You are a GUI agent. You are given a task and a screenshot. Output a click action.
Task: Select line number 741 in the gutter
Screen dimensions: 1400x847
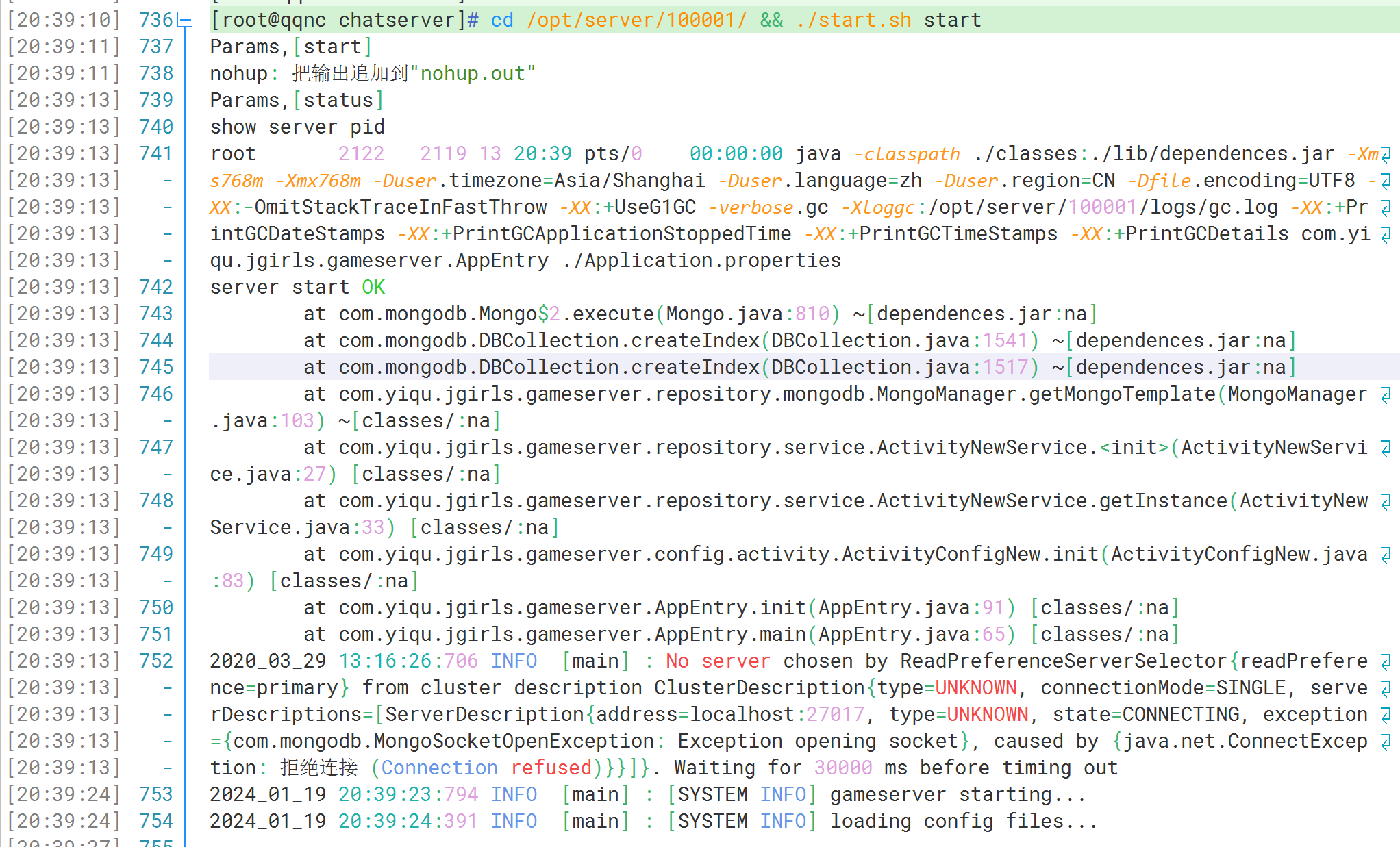coord(156,153)
